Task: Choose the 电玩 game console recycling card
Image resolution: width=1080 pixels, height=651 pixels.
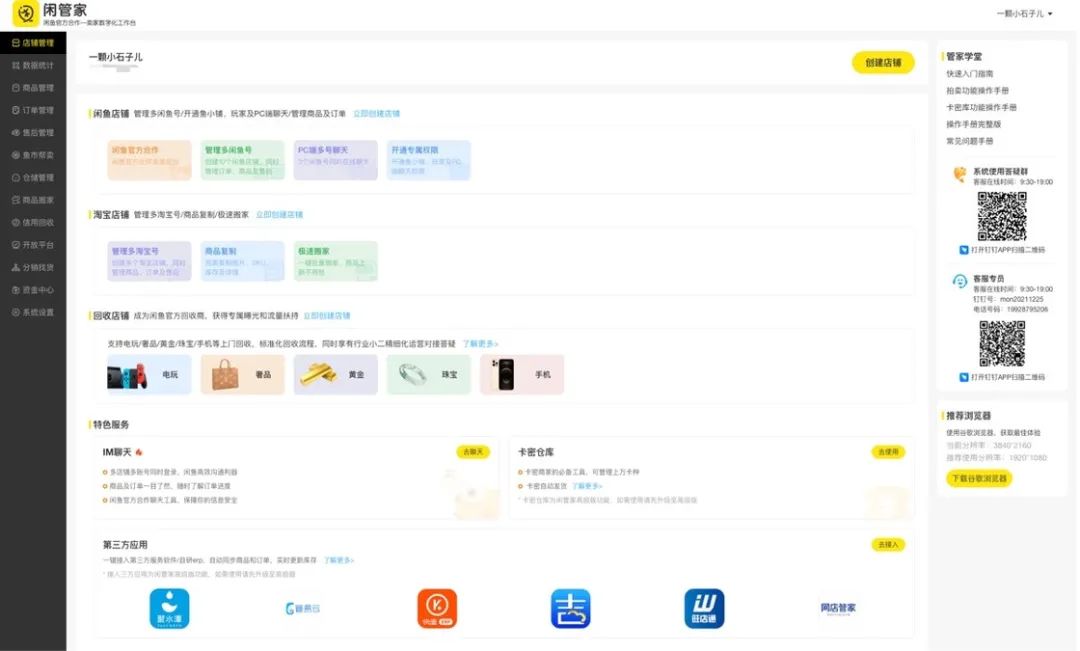Action: click(149, 375)
